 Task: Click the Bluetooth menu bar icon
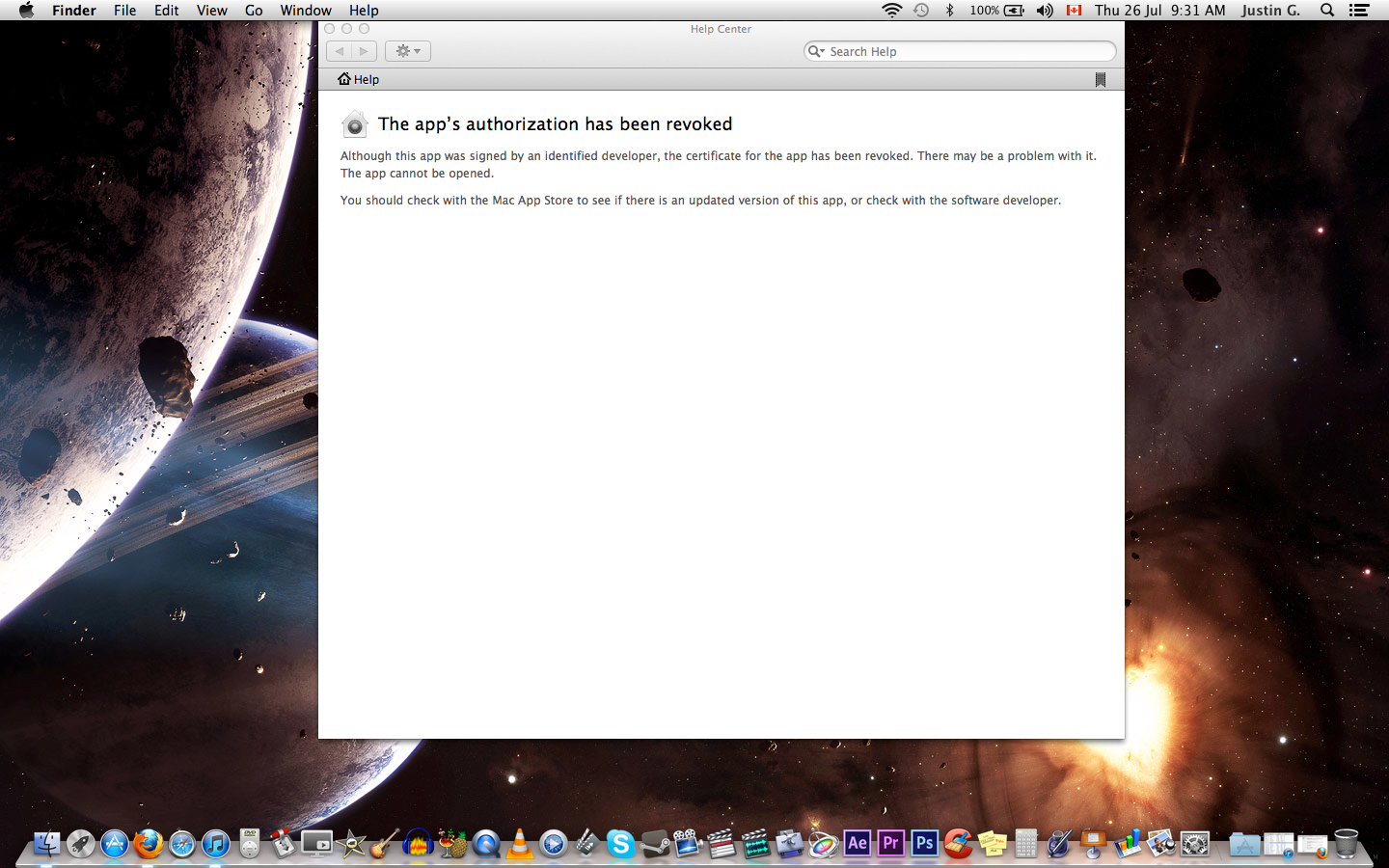click(949, 10)
